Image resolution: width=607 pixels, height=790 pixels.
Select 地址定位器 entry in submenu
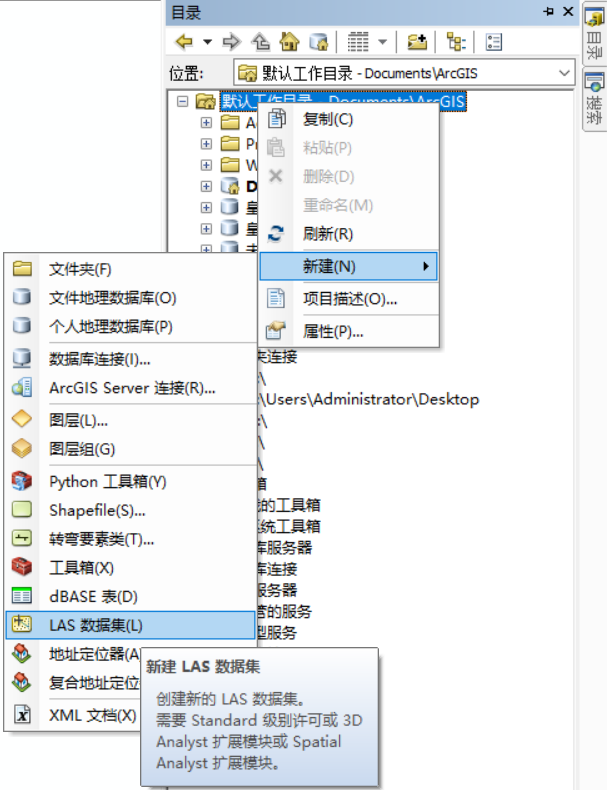[94, 654]
